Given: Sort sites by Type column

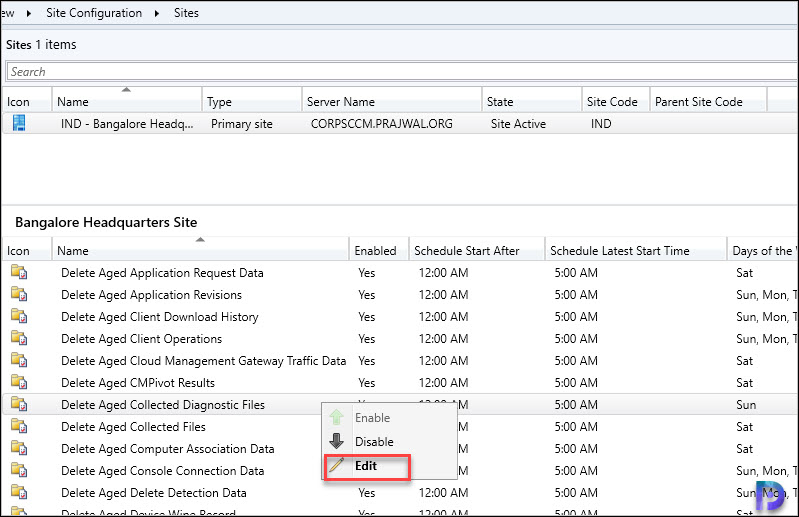Looking at the screenshot, I should [252, 101].
